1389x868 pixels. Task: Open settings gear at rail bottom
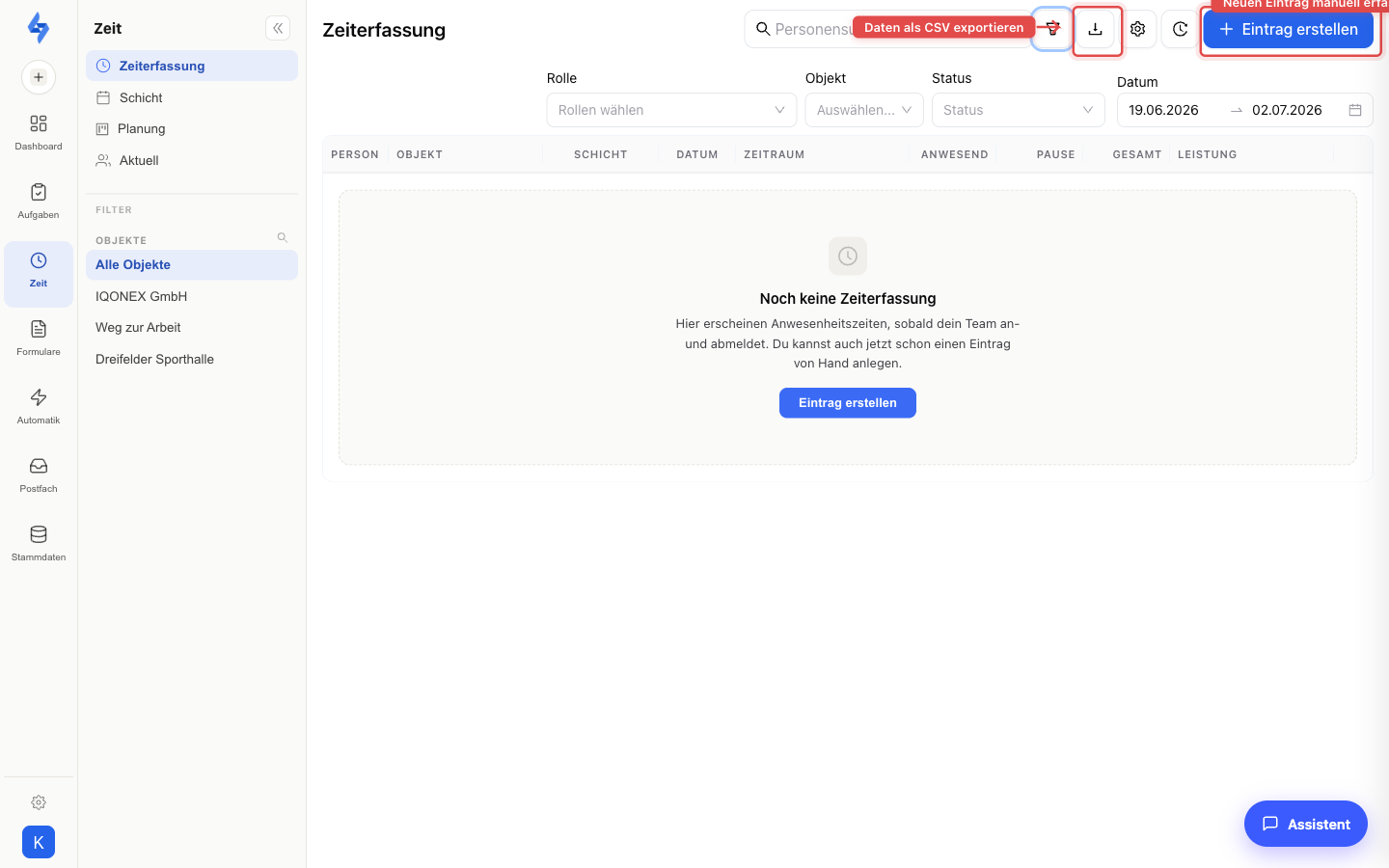pyautogui.click(x=39, y=802)
